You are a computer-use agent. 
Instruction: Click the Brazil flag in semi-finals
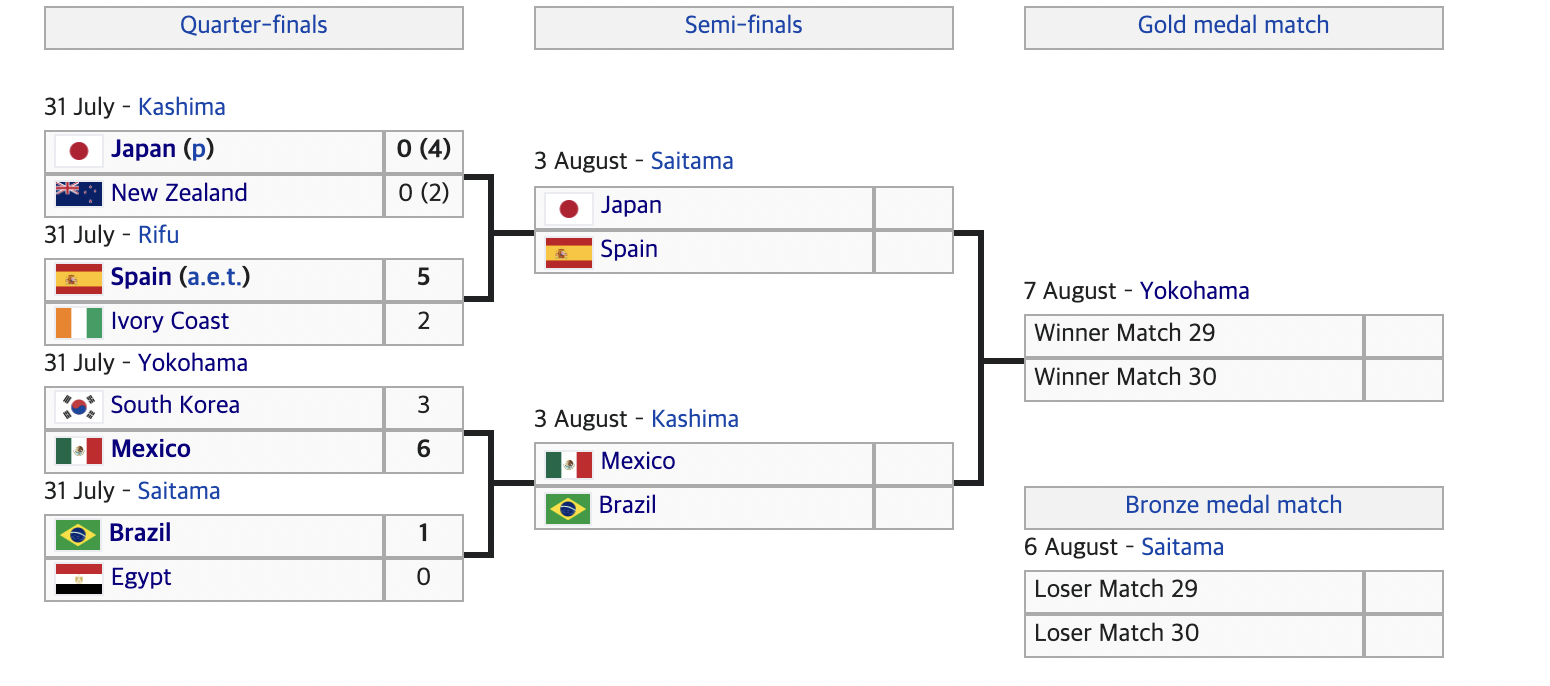(568, 507)
